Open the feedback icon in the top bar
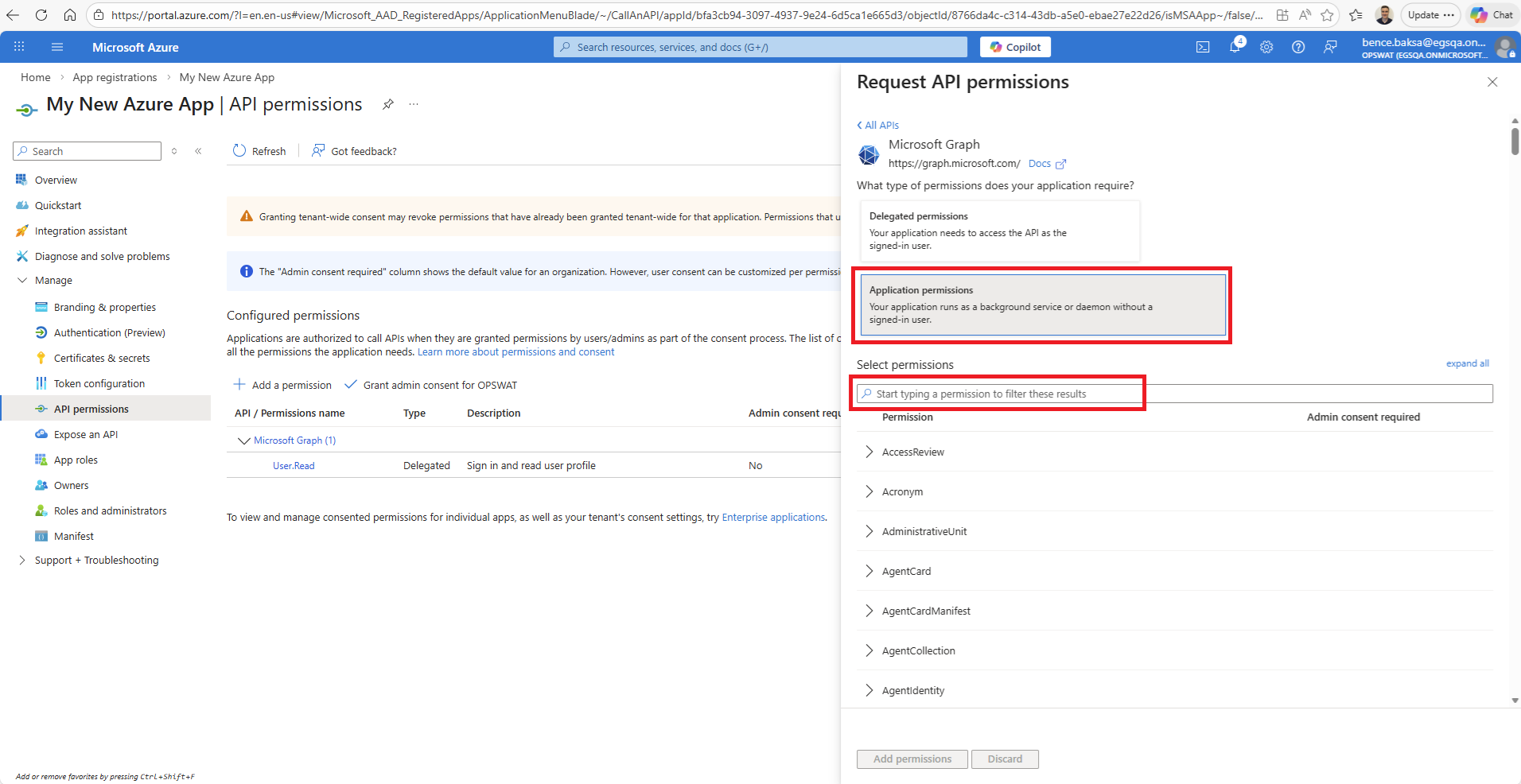 pyautogui.click(x=1330, y=47)
